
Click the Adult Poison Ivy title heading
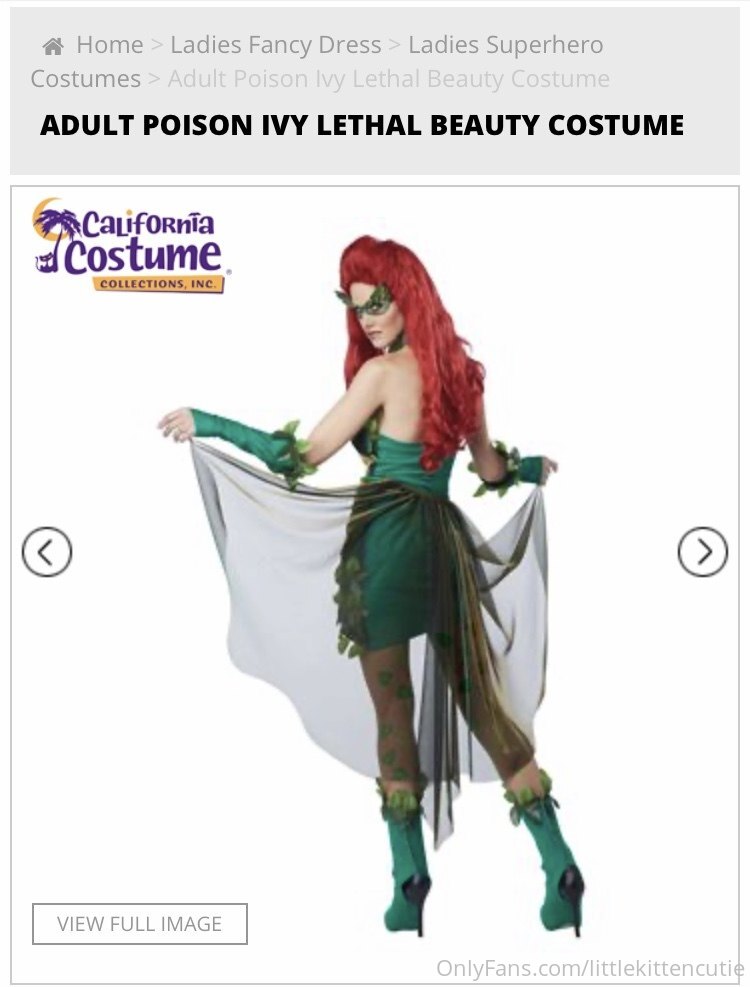tap(362, 125)
